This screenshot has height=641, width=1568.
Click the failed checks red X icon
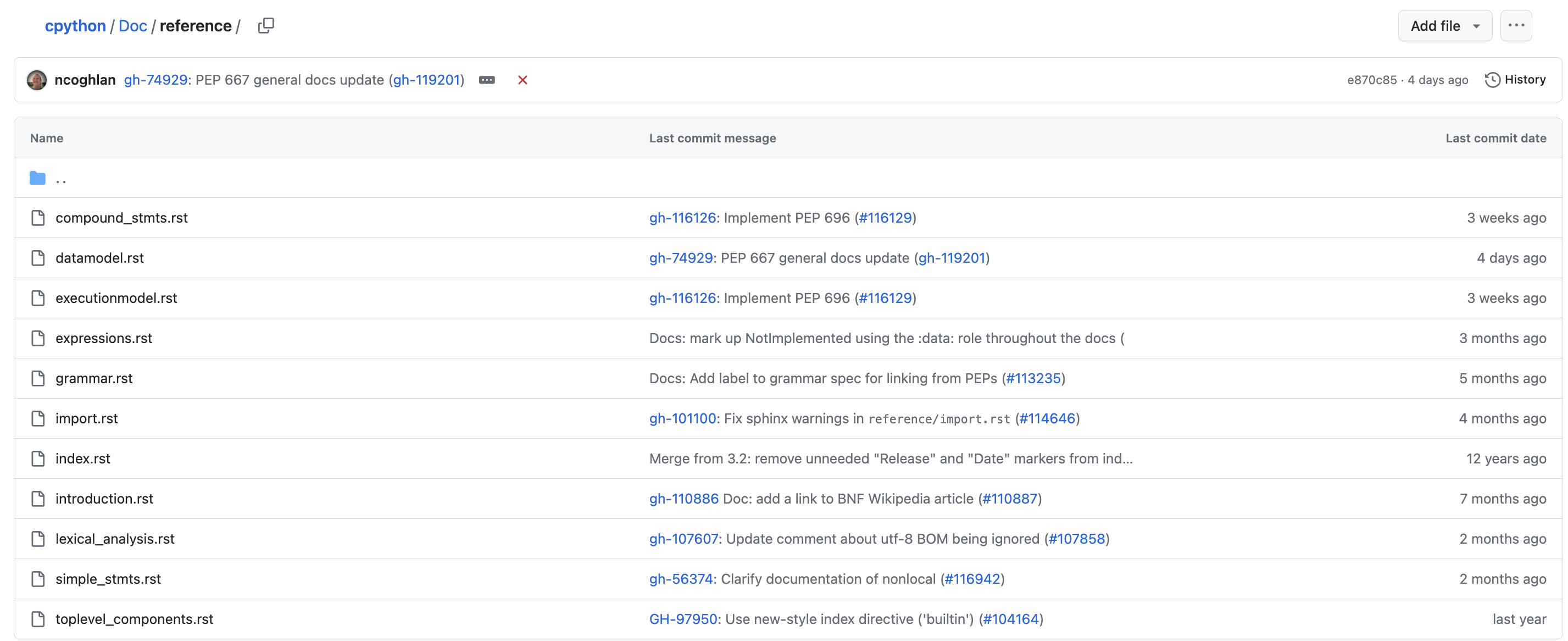click(522, 80)
